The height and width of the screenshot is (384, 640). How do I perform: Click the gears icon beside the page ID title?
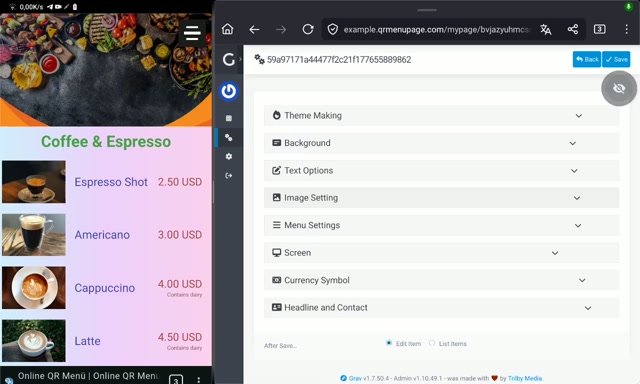tap(259, 59)
